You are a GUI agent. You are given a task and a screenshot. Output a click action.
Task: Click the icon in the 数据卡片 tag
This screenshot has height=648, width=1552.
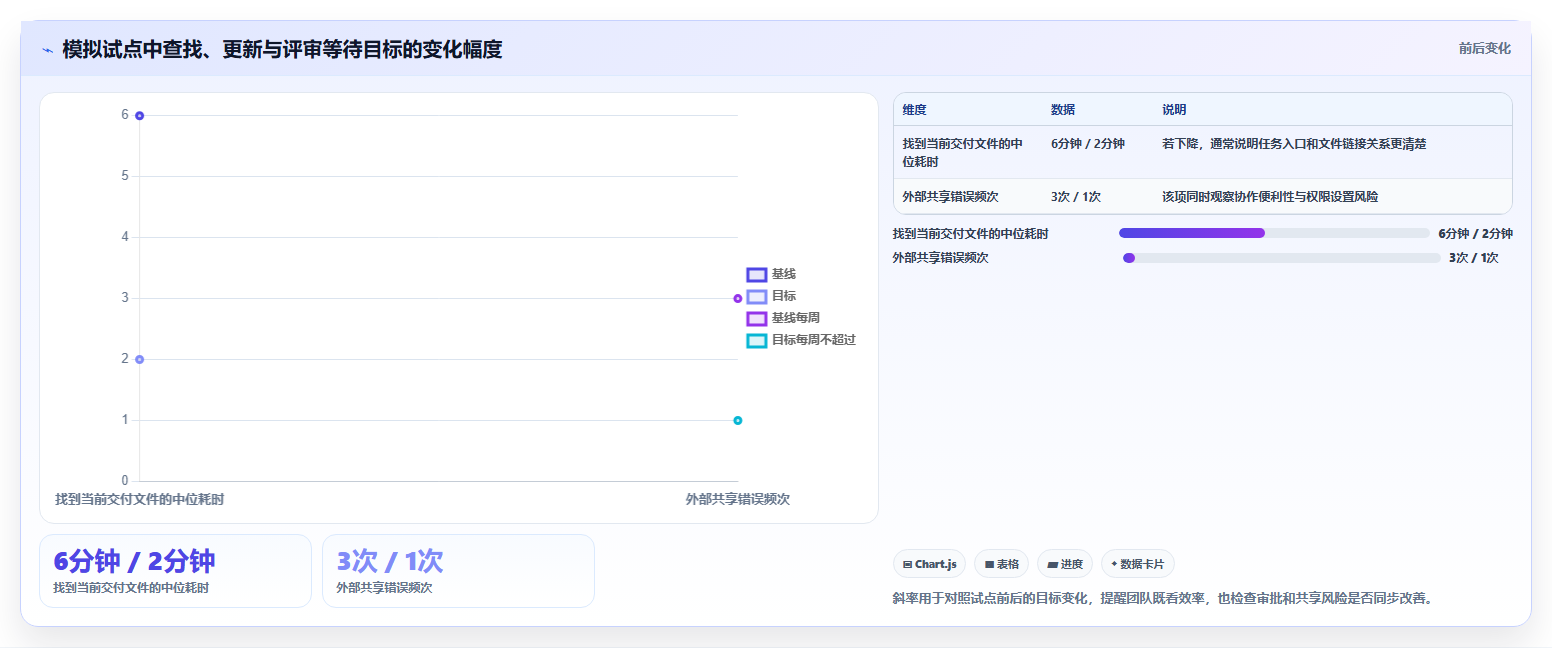pyautogui.click(x=1114, y=564)
